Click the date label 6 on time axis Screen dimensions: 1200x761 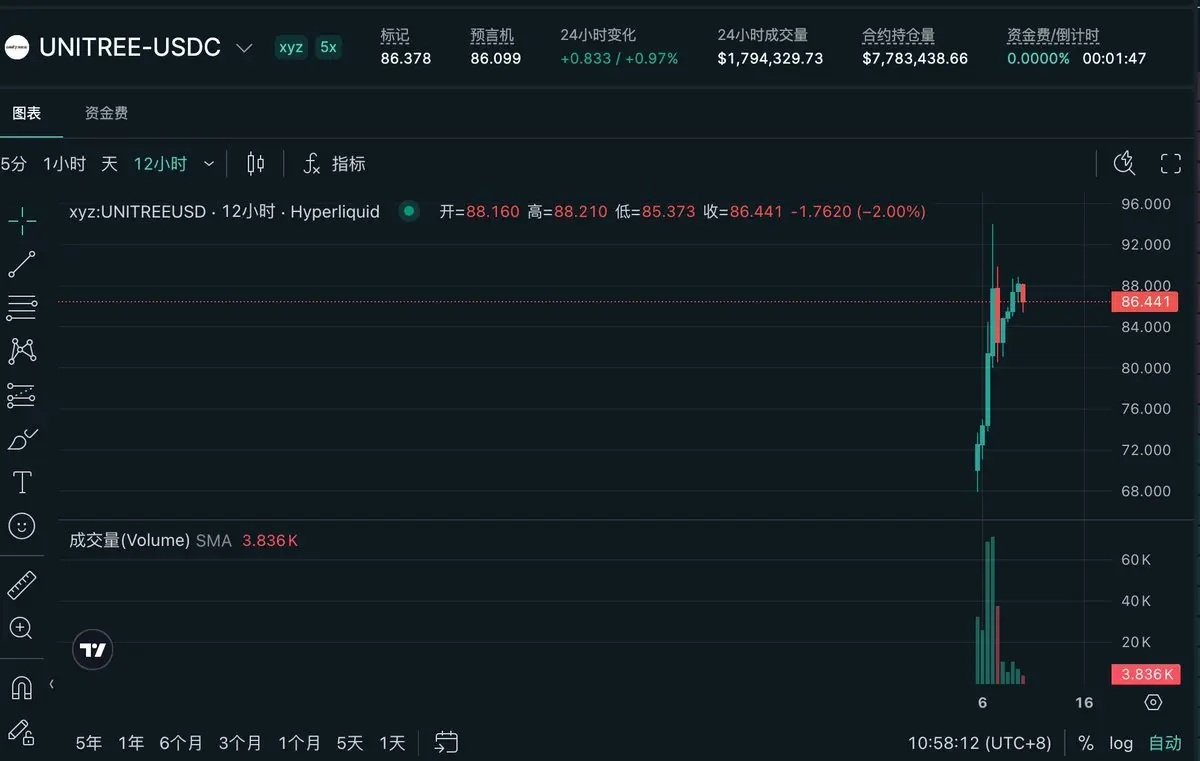[982, 703]
